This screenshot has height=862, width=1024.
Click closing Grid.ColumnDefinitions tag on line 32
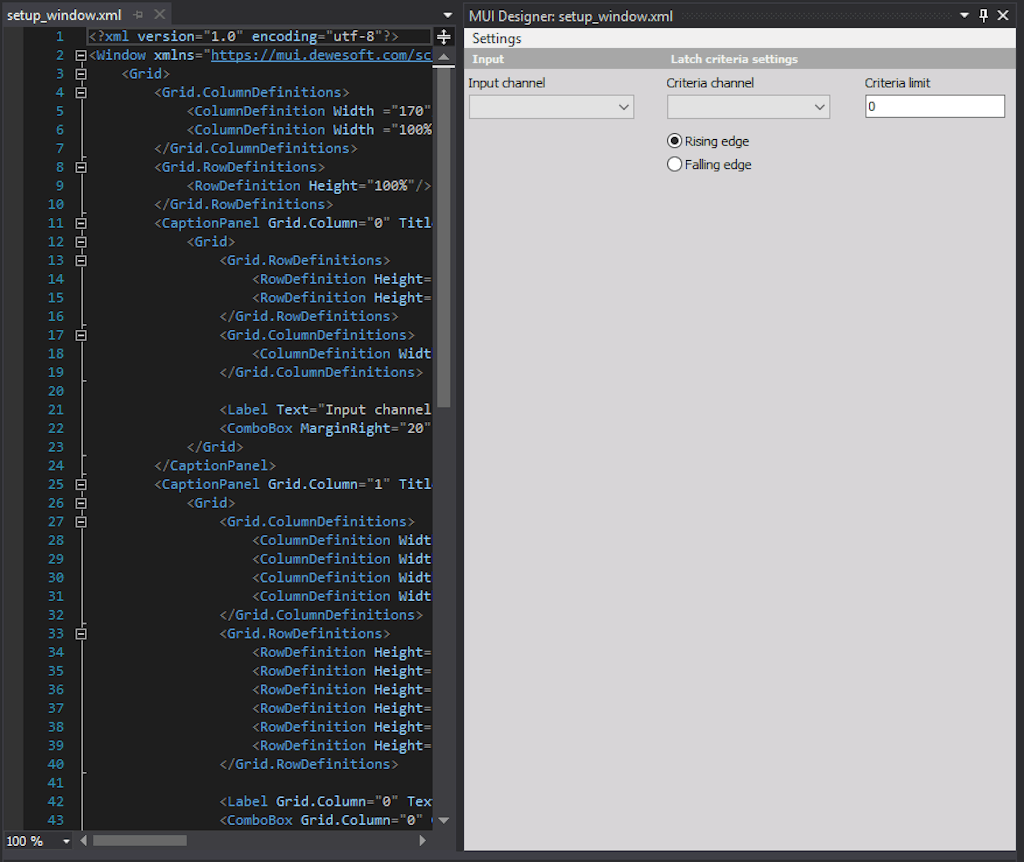point(321,615)
